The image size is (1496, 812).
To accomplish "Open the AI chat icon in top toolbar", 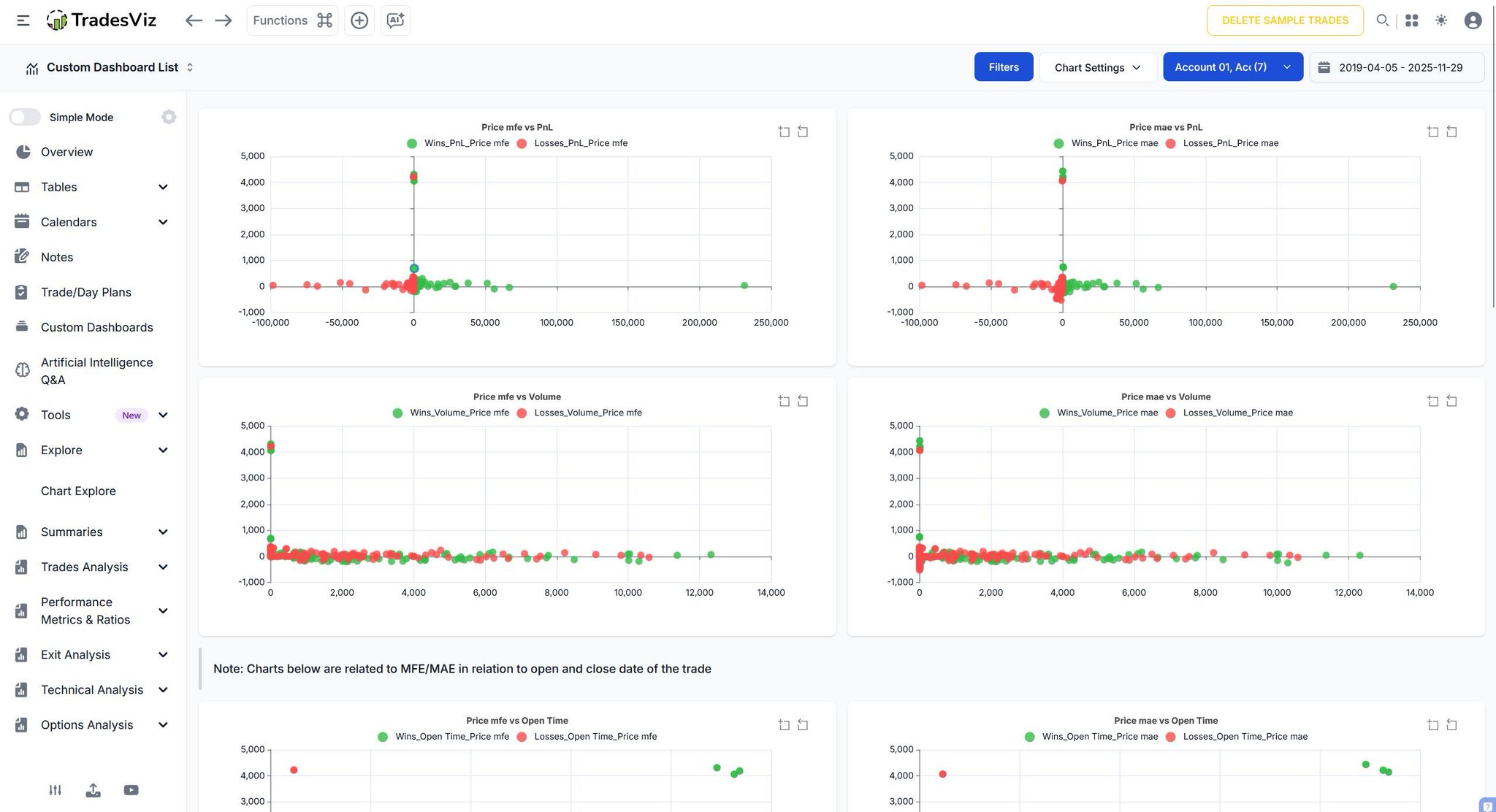I will (x=395, y=20).
